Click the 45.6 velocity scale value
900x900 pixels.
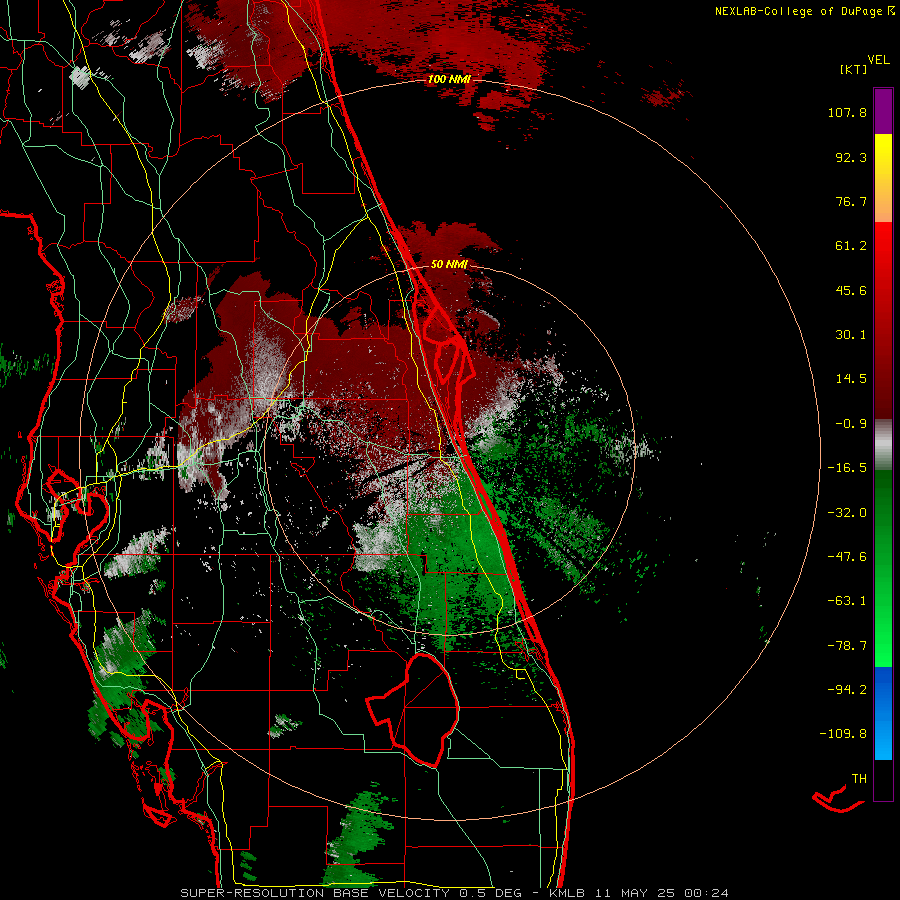851,290
